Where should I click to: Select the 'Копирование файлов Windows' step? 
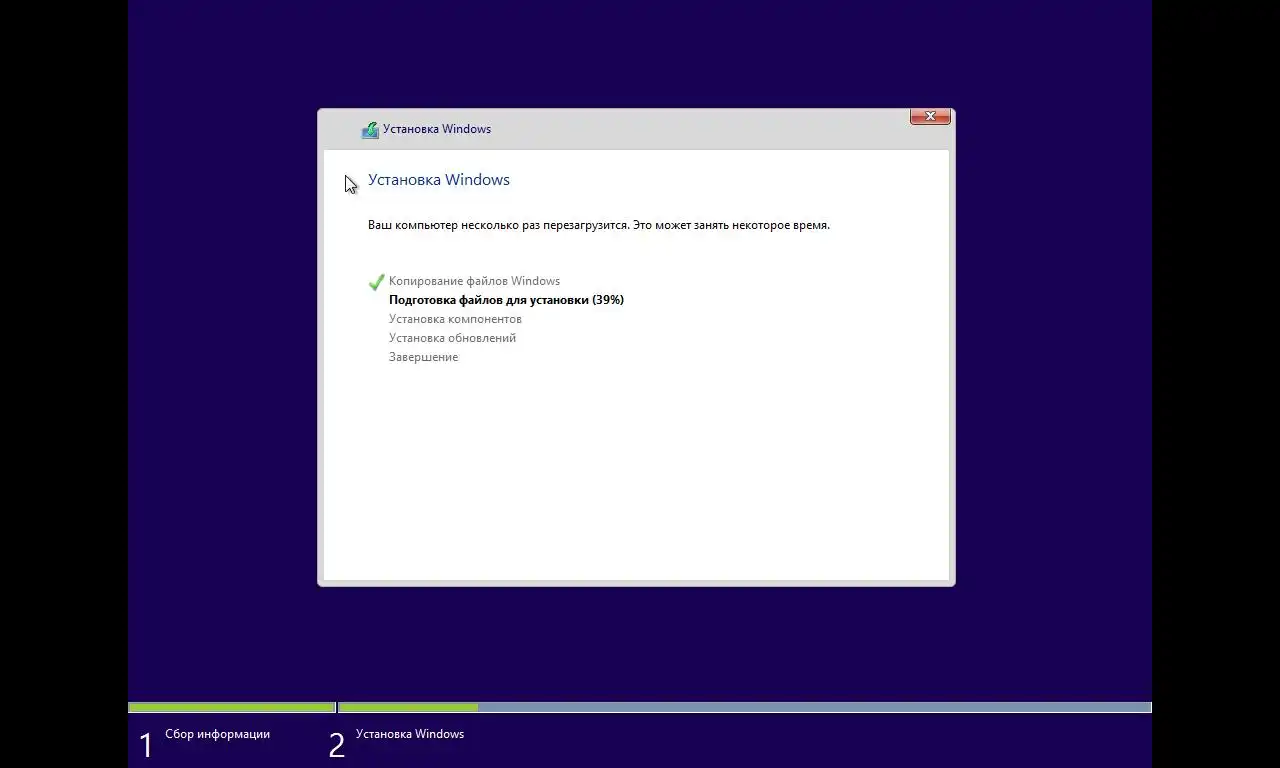(x=474, y=281)
